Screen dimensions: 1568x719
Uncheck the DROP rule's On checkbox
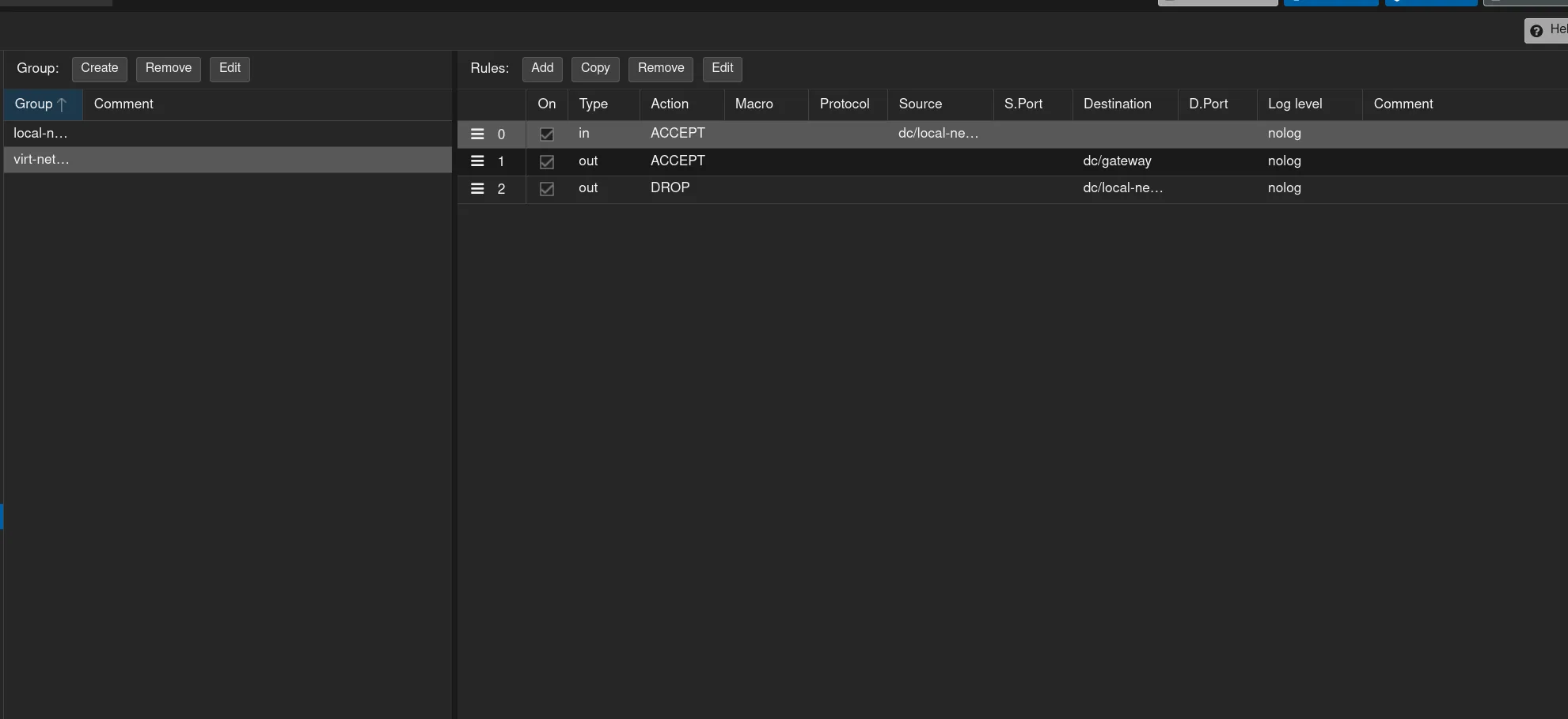click(x=546, y=189)
